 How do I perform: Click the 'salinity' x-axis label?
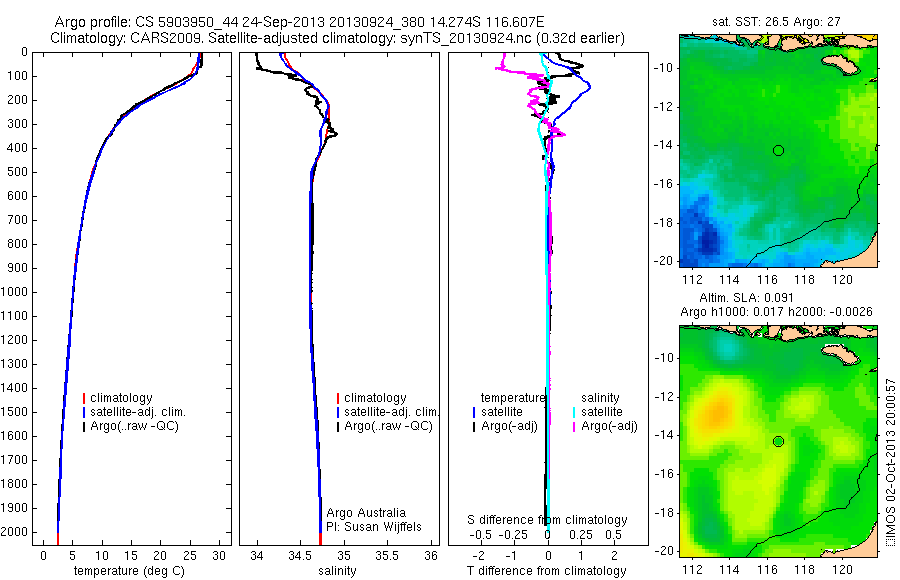click(x=337, y=571)
